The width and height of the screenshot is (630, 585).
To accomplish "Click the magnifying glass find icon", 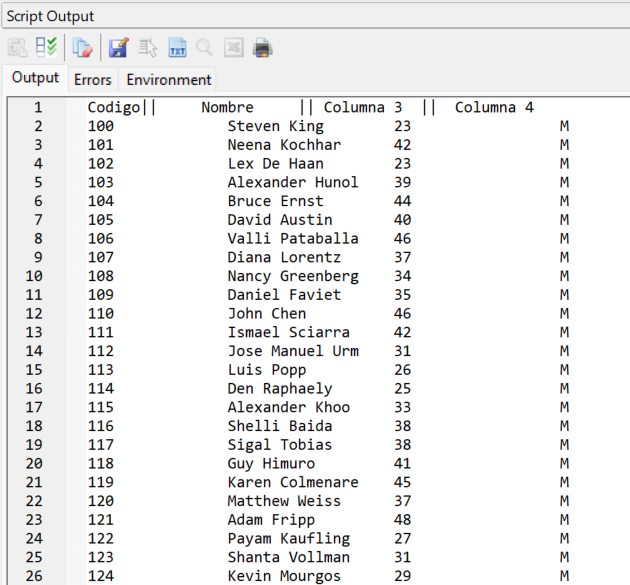I will coord(205,48).
